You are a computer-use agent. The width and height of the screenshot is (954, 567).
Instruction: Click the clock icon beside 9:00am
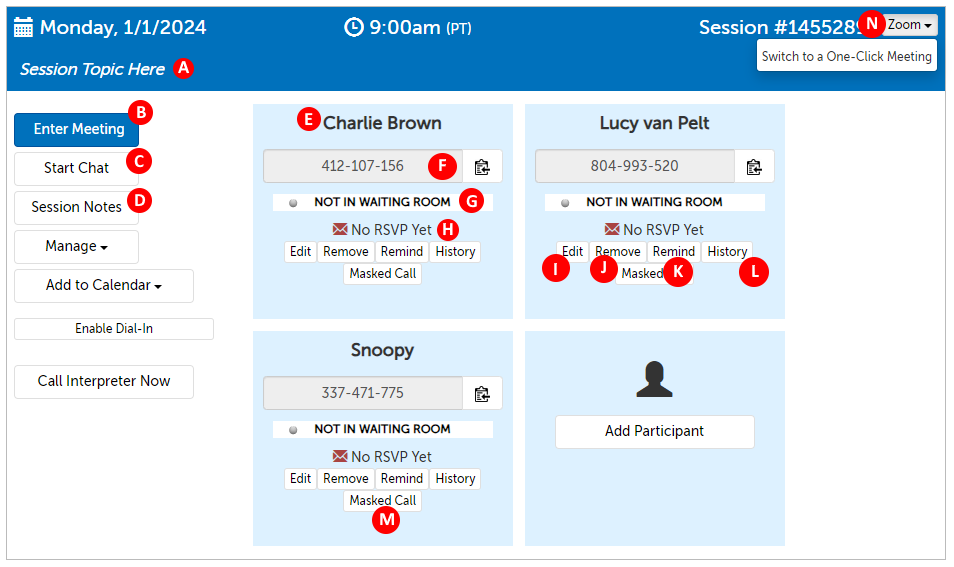(353, 28)
